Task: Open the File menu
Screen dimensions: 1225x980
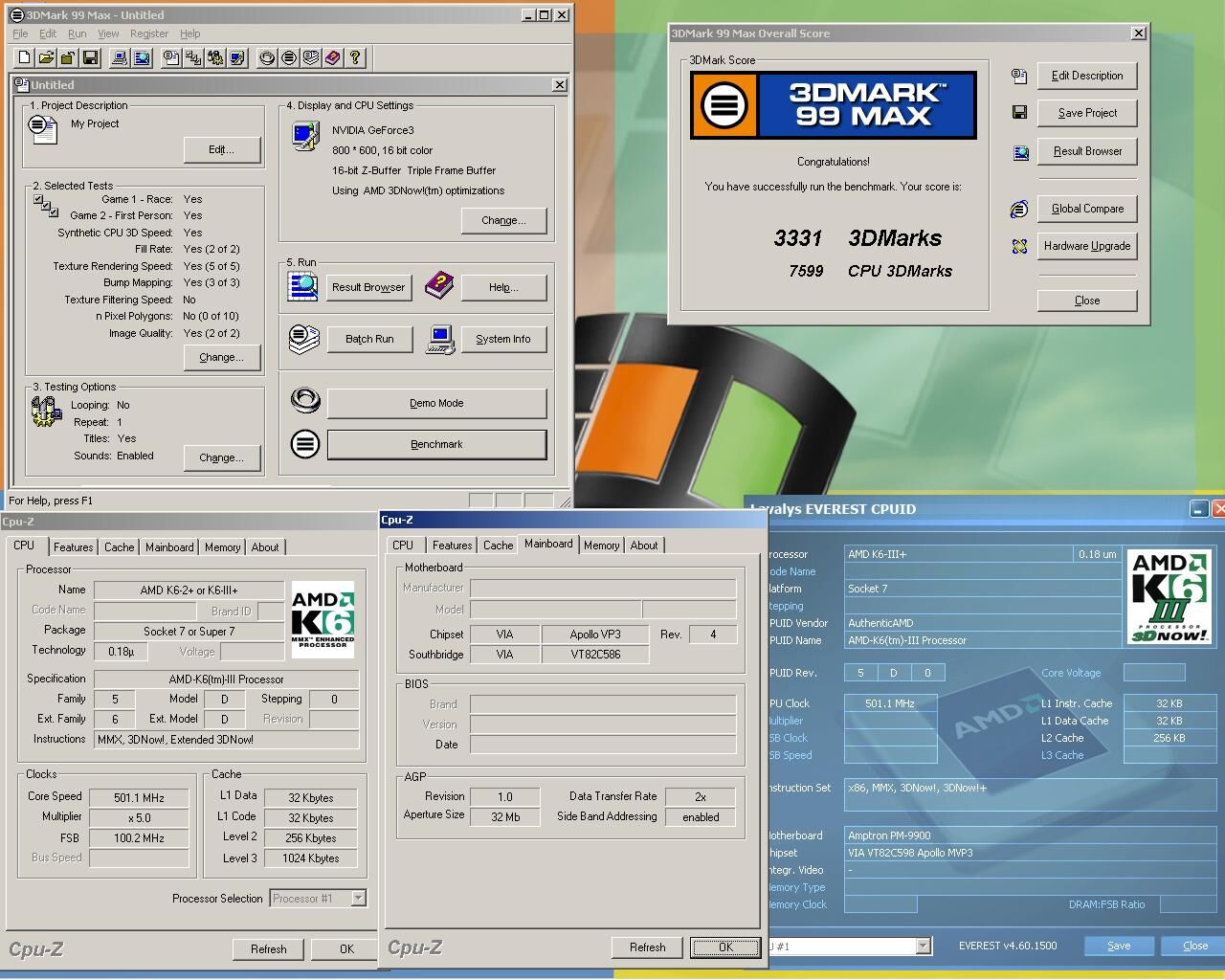Action: pyautogui.click(x=20, y=33)
